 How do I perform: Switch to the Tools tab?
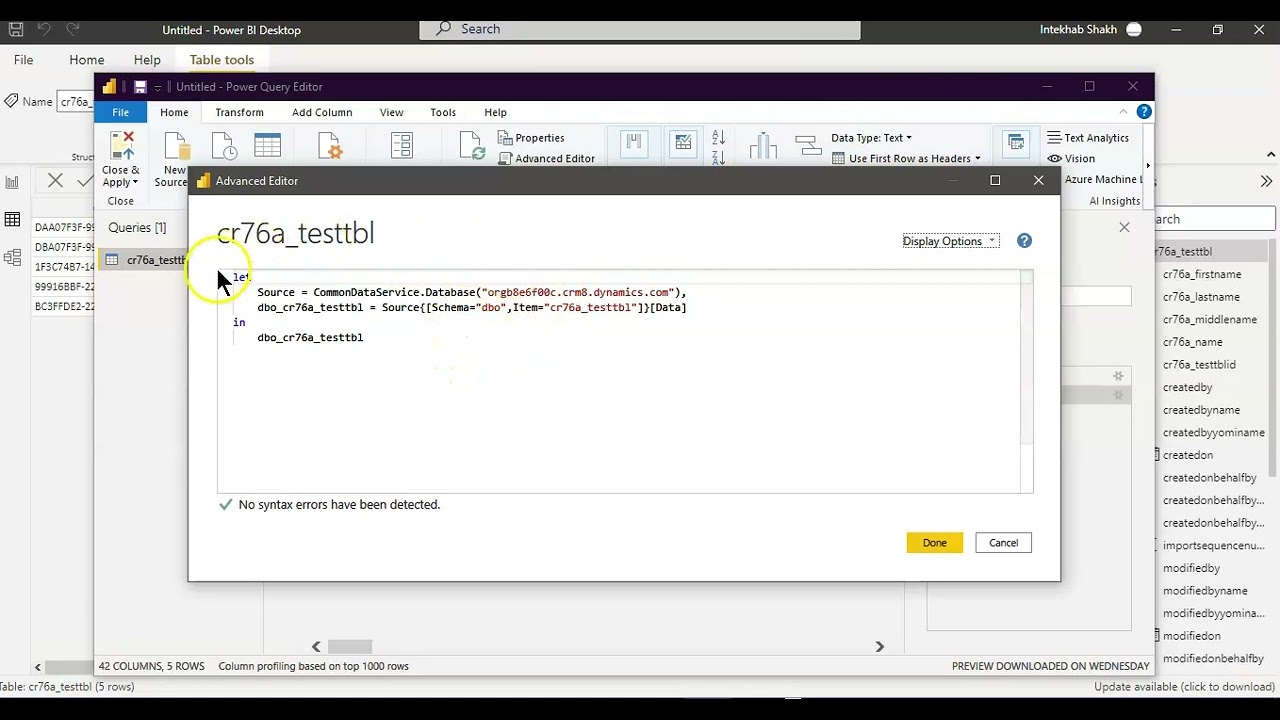point(443,112)
